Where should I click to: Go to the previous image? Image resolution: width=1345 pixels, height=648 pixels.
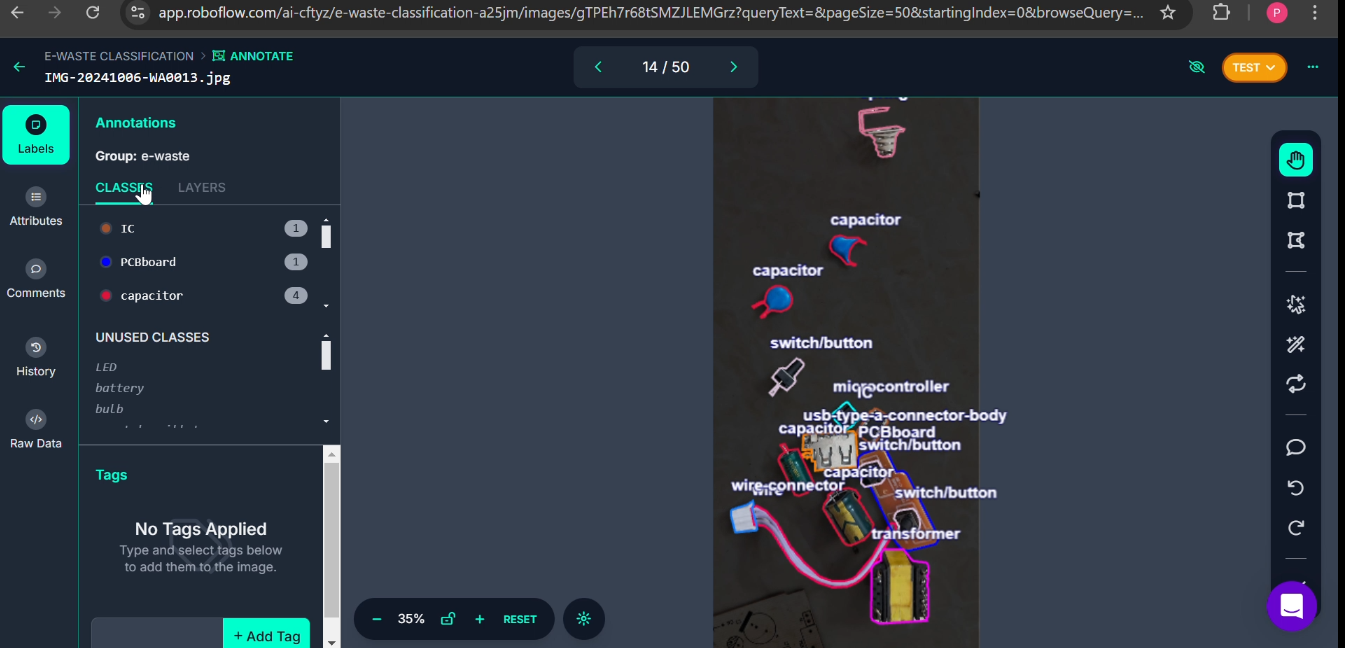pos(598,67)
